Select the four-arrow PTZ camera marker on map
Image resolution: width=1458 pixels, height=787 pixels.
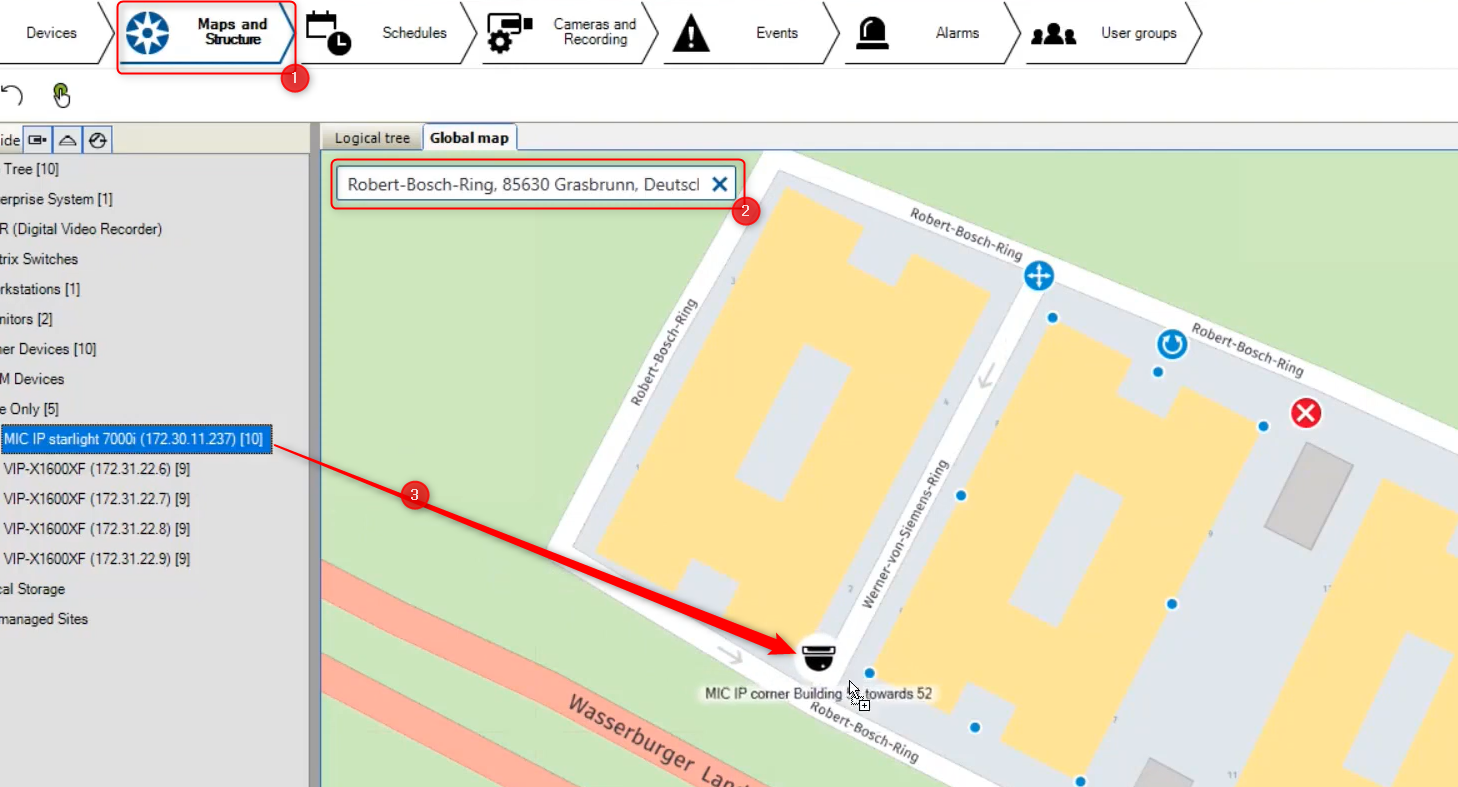(1039, 275)
